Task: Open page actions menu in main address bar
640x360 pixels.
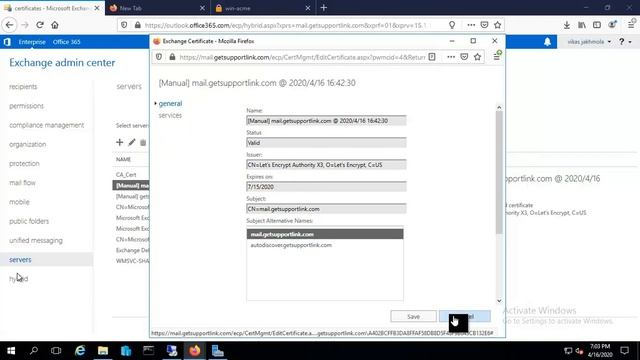Action: pos(471,25)
